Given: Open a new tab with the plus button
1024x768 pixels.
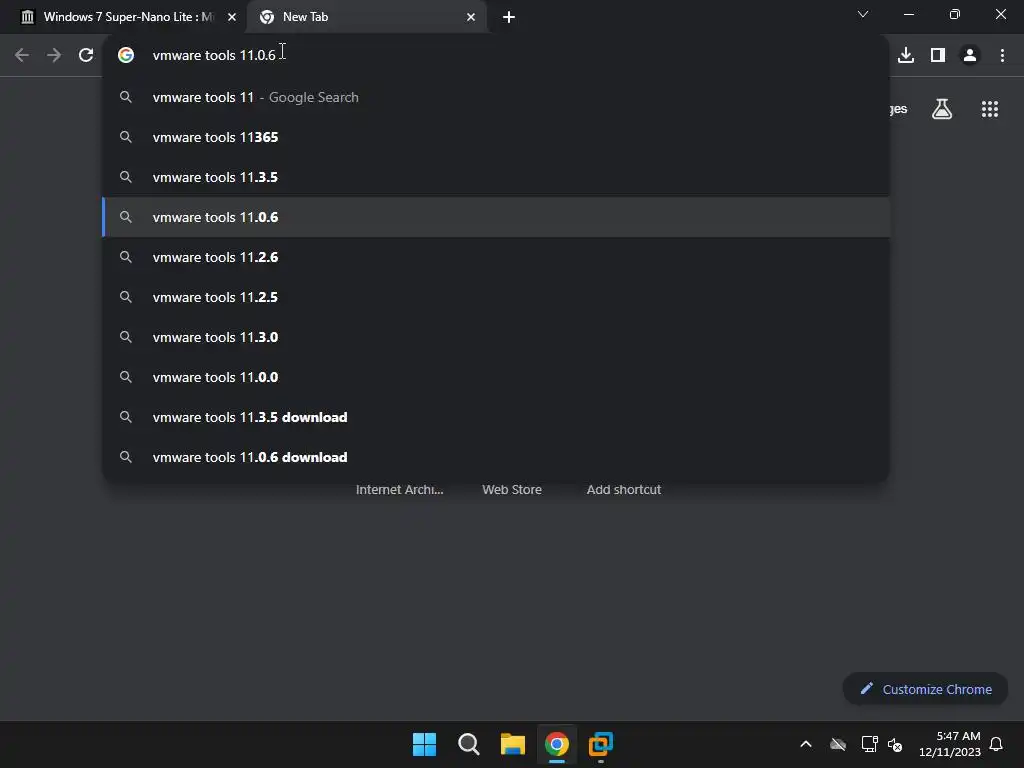Looking at the screenshot, I should tap(509, 17).
